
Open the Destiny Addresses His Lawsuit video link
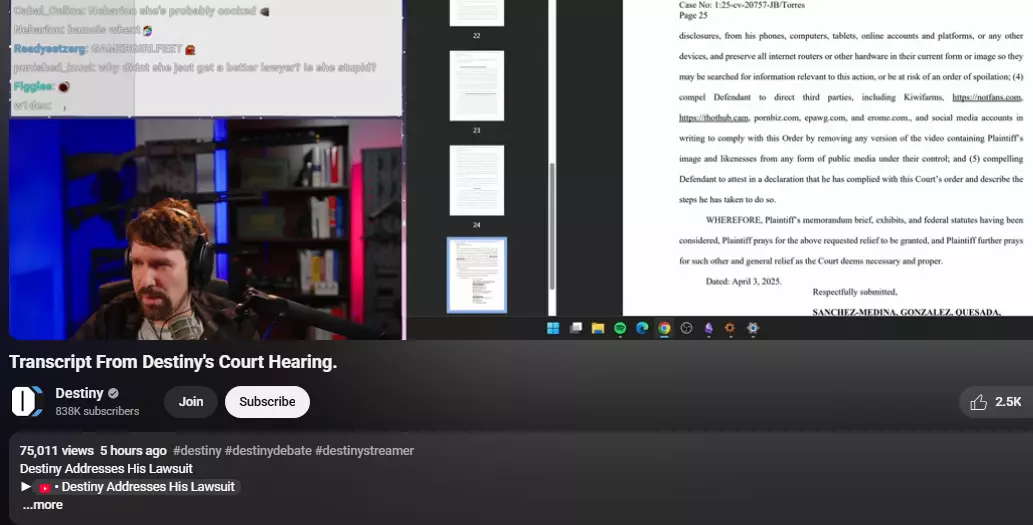point(137,487)
